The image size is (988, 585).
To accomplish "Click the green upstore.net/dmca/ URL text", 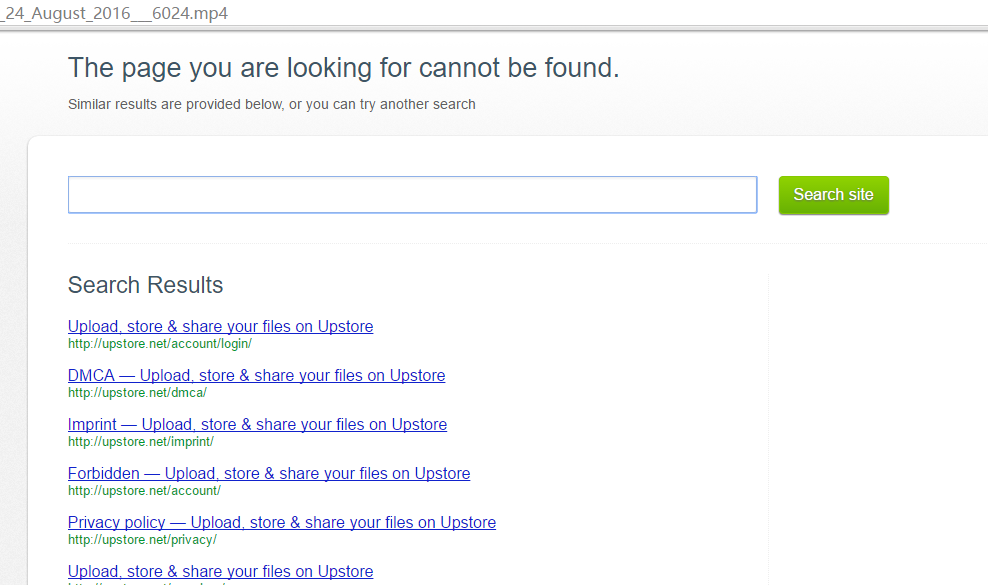I will 137,393.
